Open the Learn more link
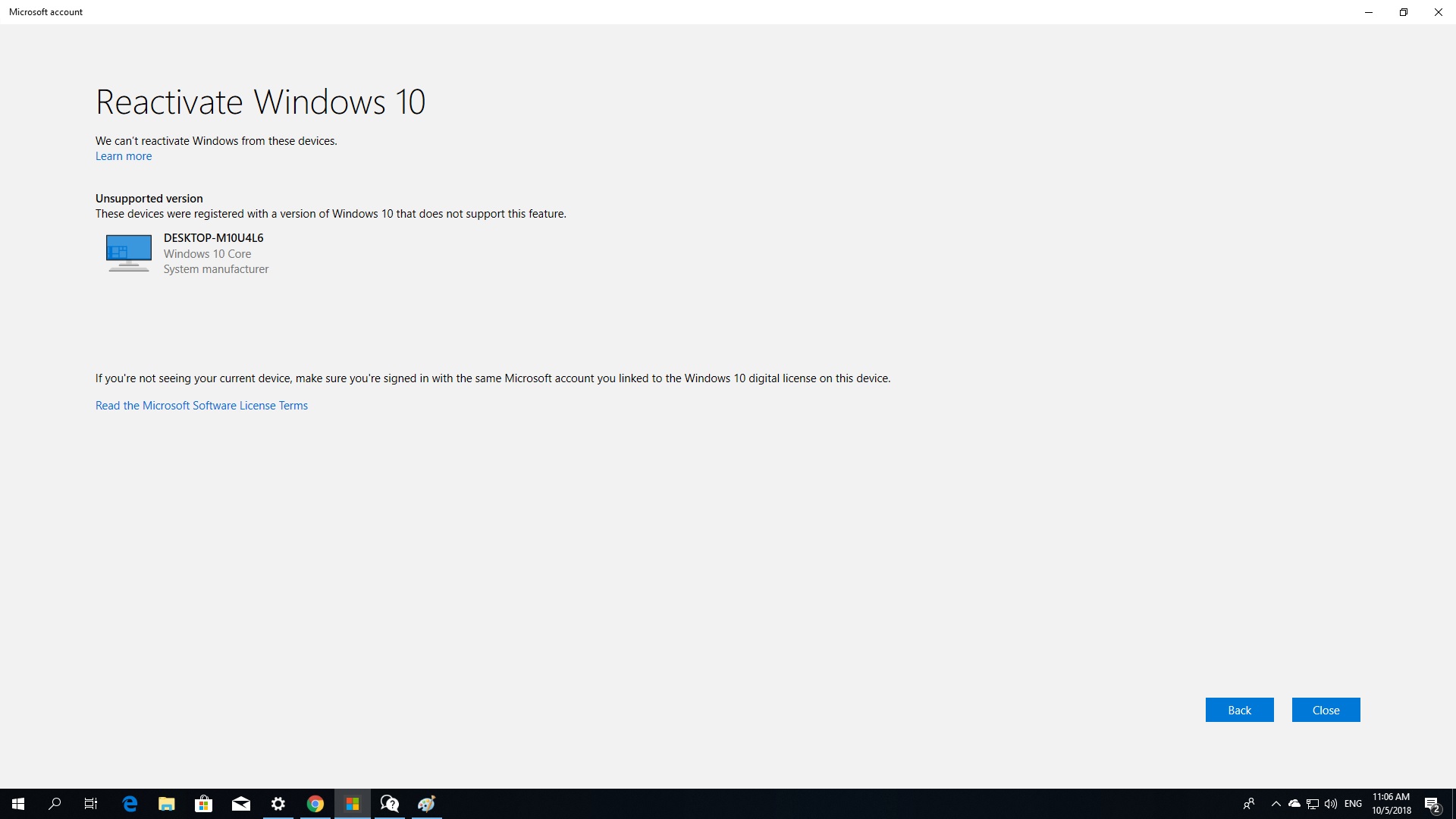 coord(124,156)
